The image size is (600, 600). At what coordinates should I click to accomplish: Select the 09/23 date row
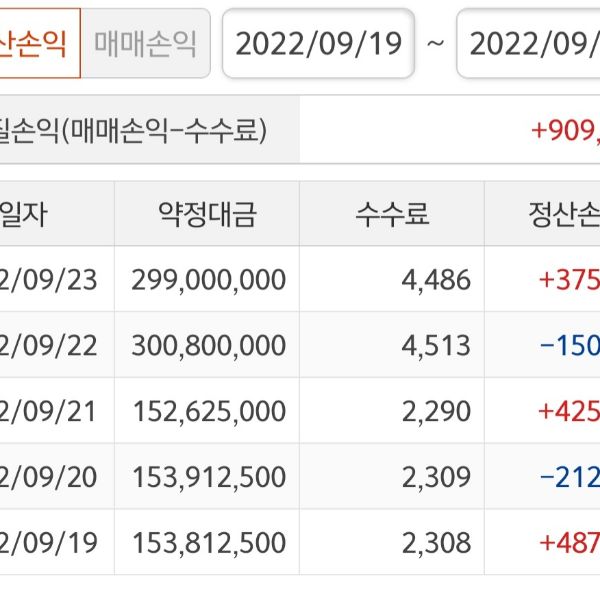(52, 279)
